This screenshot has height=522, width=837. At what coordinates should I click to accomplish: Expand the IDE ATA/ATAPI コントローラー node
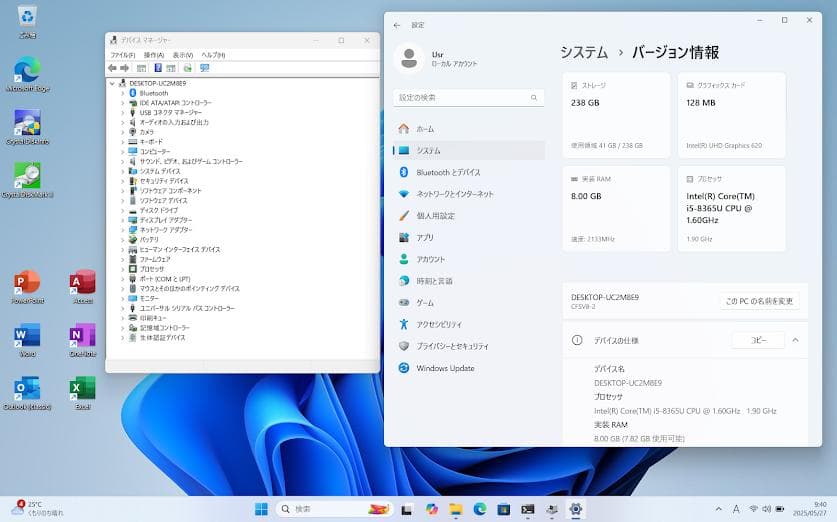(122, 103)
